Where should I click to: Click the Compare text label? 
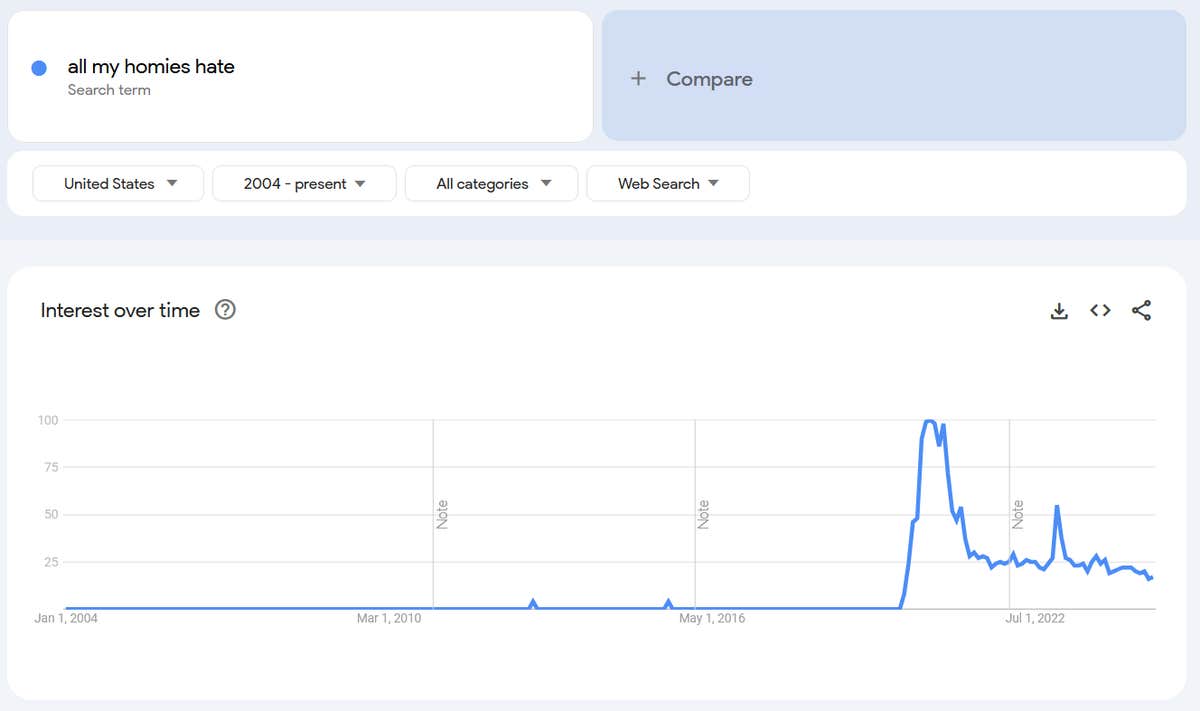(x=709, y=79)
